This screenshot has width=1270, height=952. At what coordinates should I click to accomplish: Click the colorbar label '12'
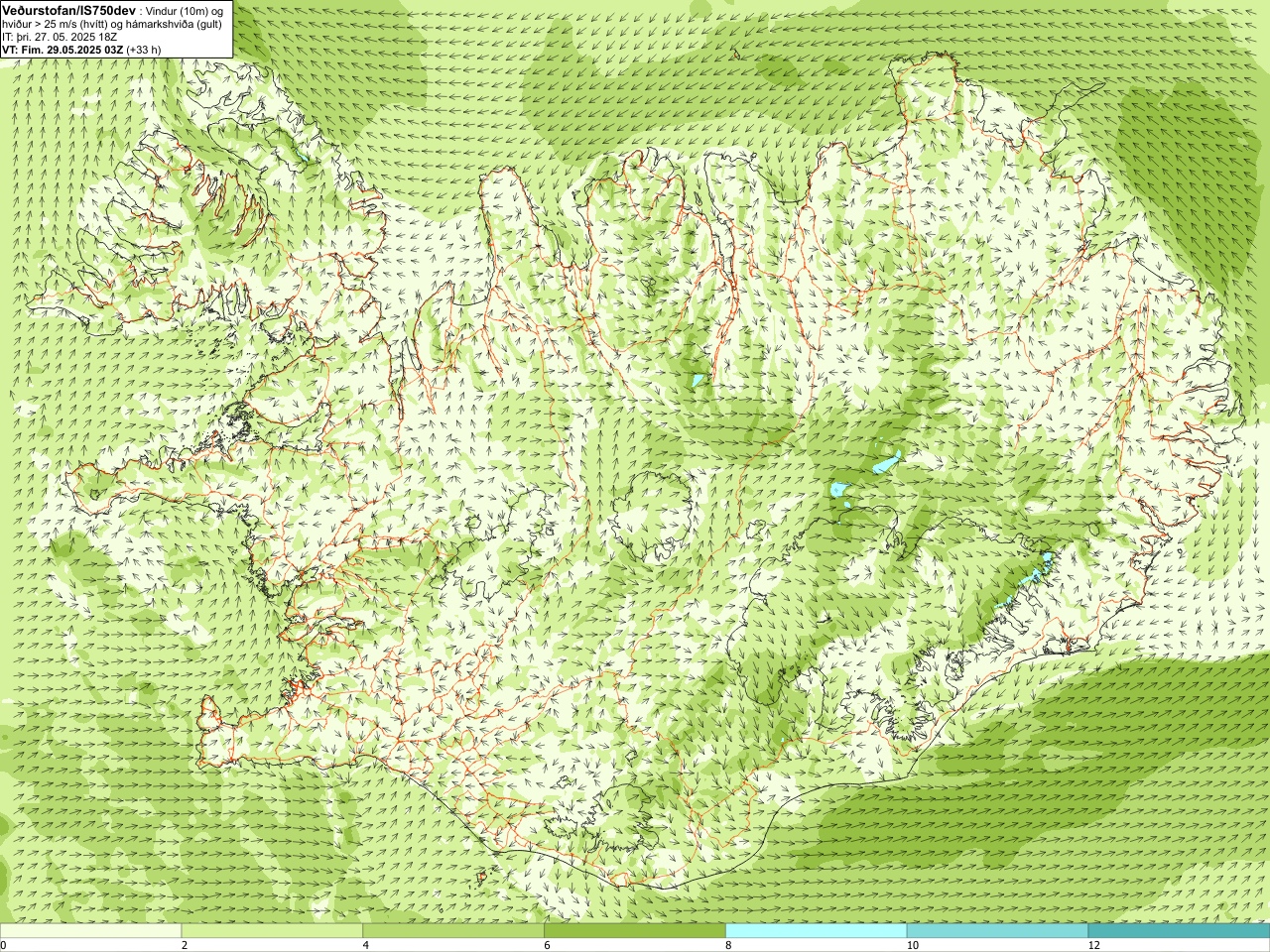(1093, 946)
